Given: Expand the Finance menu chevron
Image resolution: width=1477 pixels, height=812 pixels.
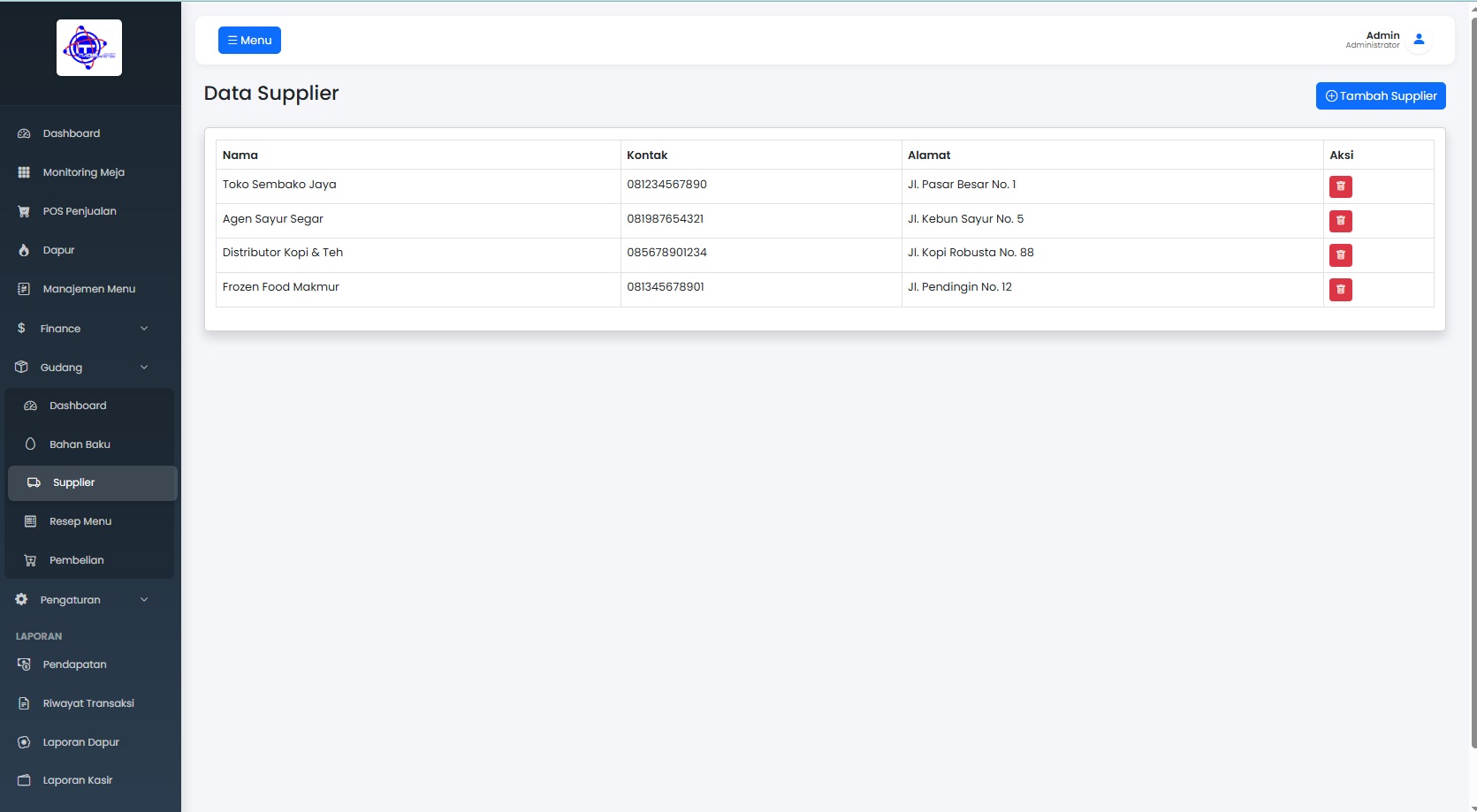Looking at the screenshot, I should coord(144,329).
